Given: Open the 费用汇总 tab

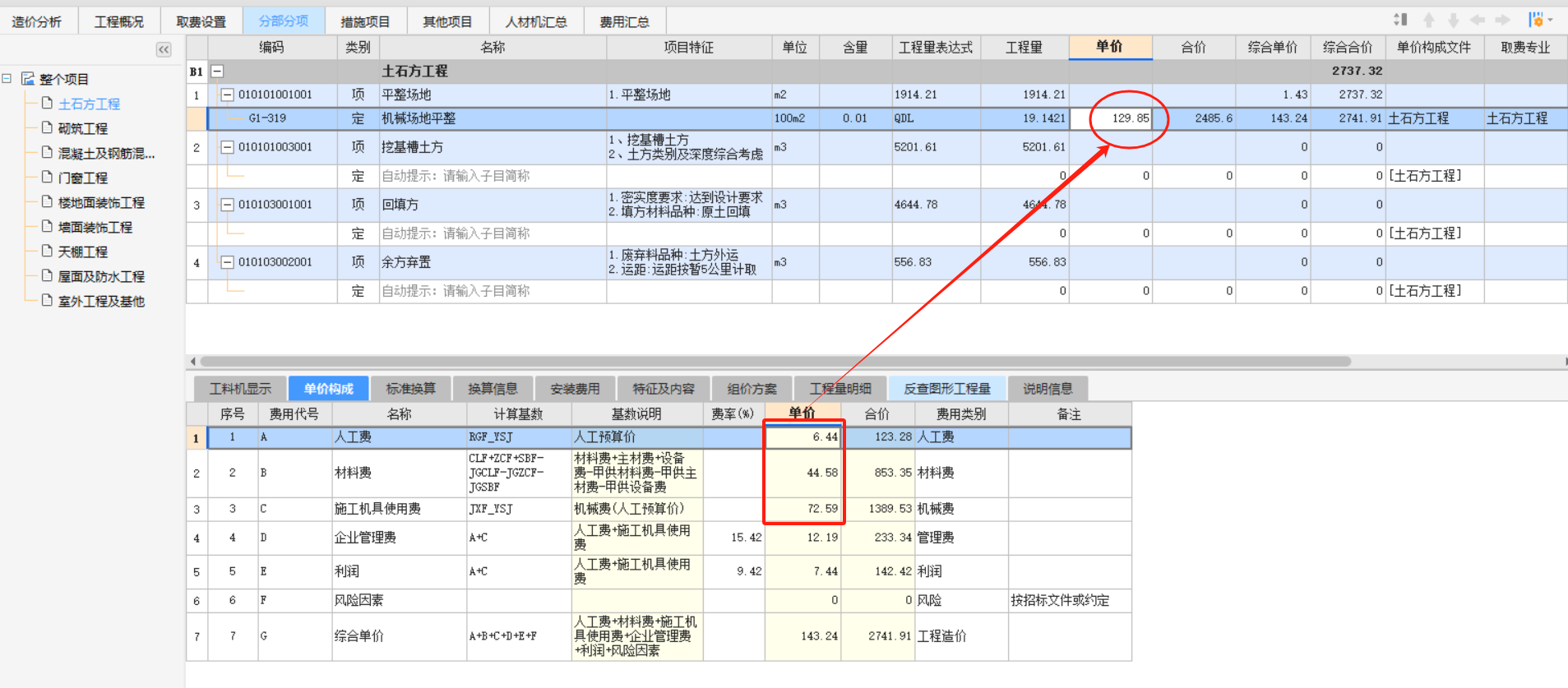Looking at the screenshot, I should [625, 21].
